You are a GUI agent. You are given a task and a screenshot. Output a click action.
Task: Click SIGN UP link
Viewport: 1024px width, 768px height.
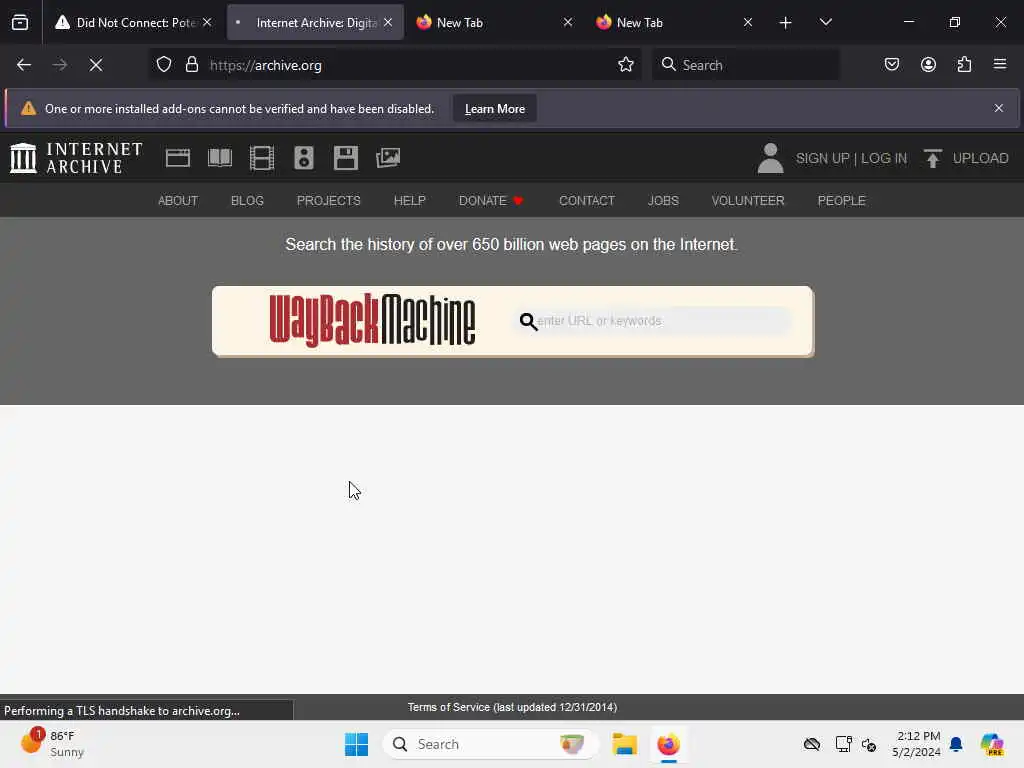pos(822,158)
